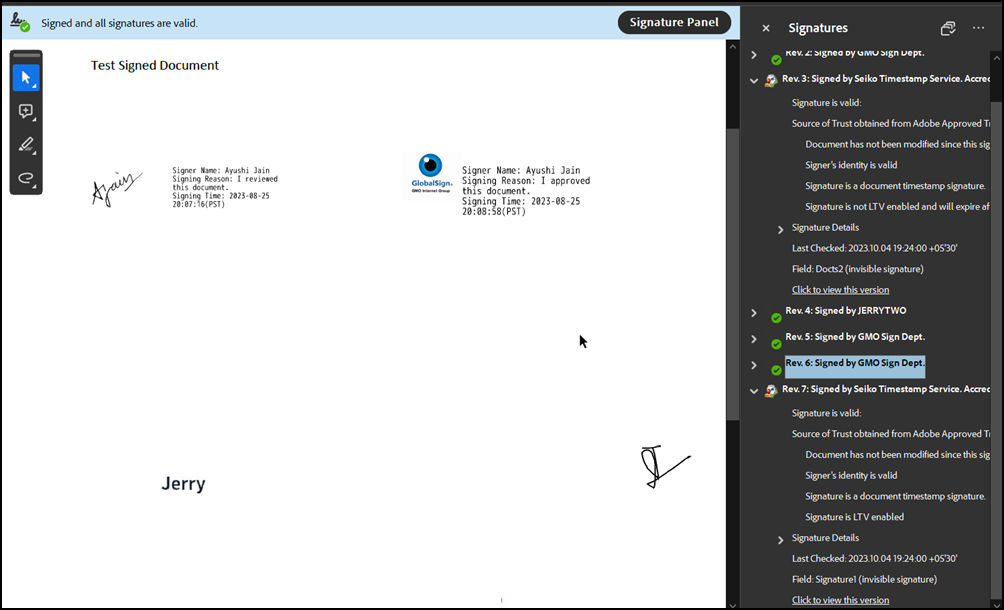Image resolution: width=1004 pixels, height=610 pixels.
Task: Pick the freehand draw loop tool
Action: (26, 178)
